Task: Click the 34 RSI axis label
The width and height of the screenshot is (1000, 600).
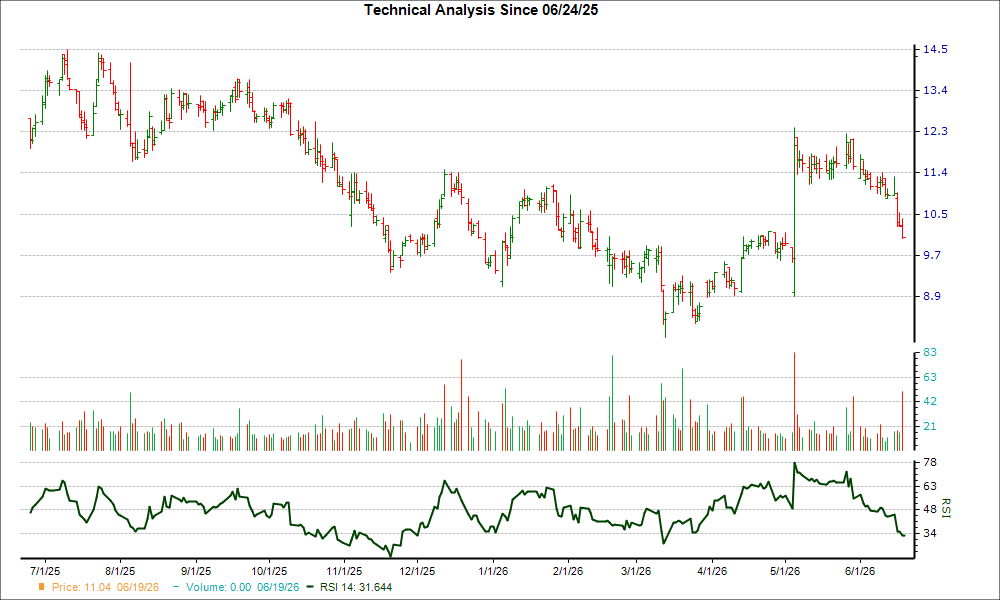Action: 930,533
